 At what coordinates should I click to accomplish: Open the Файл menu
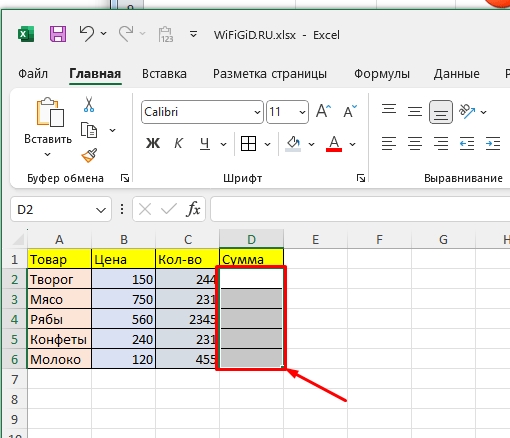(x=33, y=74)
